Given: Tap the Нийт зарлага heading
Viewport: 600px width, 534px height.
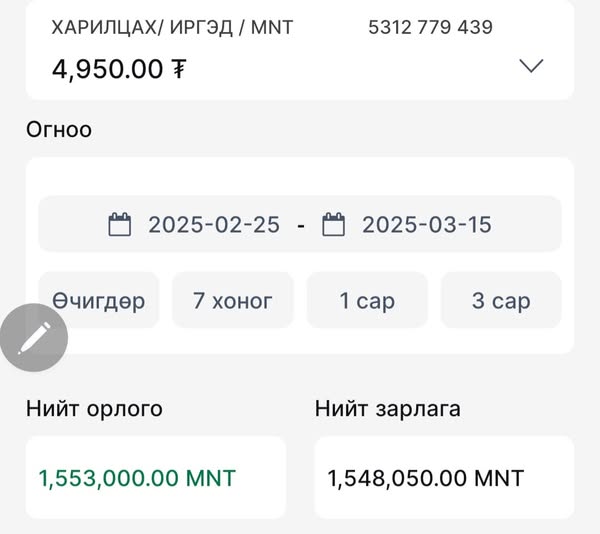Looking at the screenshot, I should tap(388, 409).
